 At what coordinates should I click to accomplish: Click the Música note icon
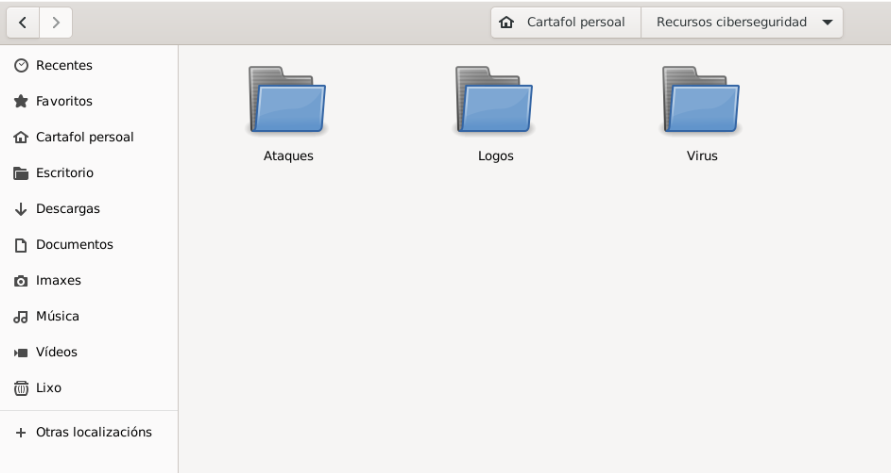point(21,317)
